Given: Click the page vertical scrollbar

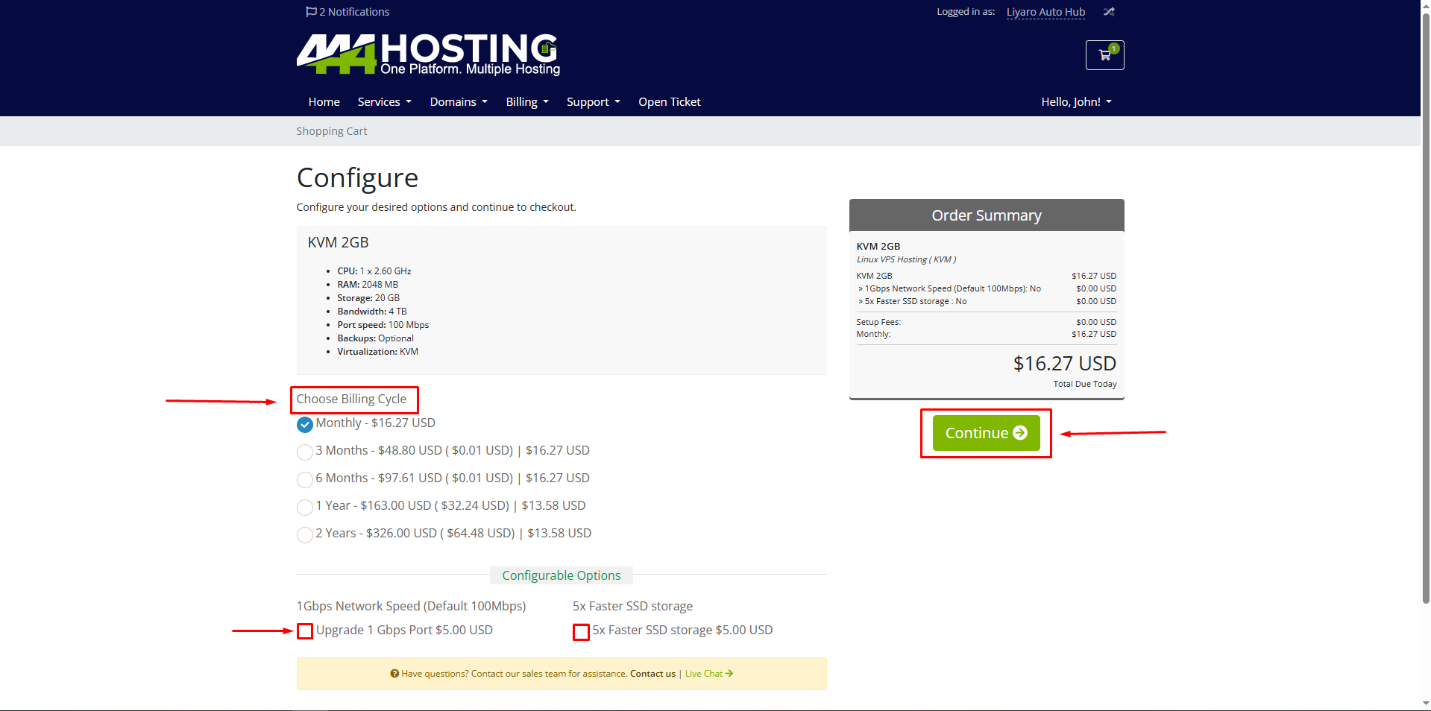Looking at the screenshot, I should coord(1424,300).
